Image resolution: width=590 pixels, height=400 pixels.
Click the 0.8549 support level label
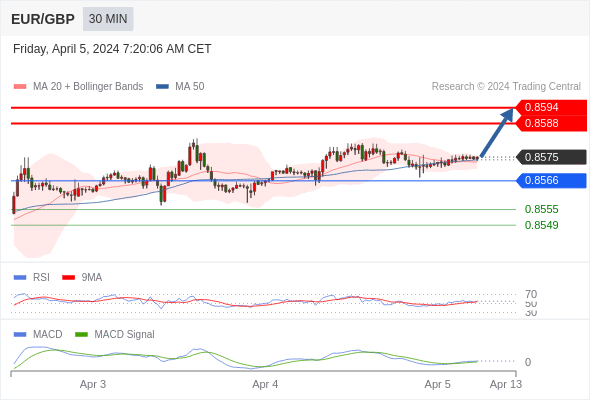coord(541,225)
